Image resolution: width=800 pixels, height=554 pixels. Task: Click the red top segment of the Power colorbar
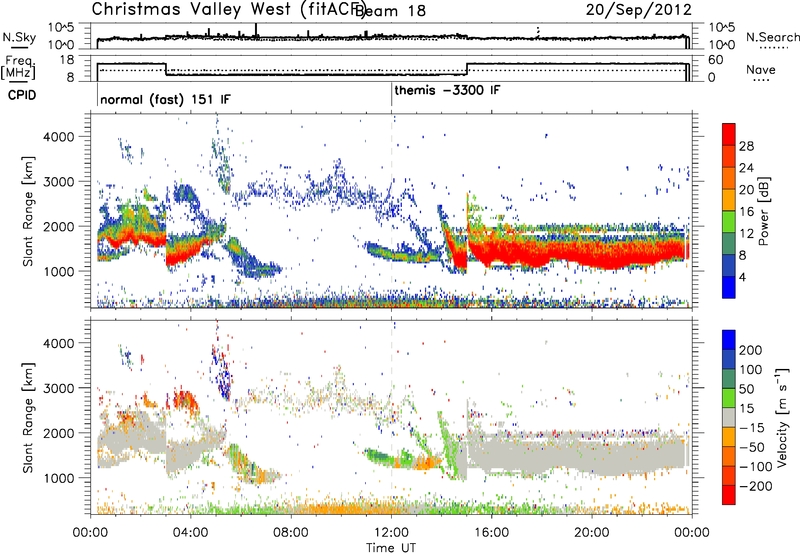pyautogui.click(x=729, y=134)
